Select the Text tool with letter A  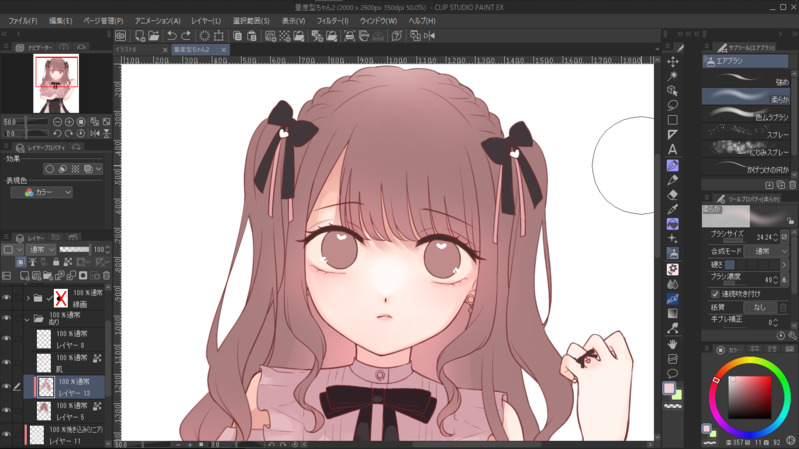coord(673,149)
